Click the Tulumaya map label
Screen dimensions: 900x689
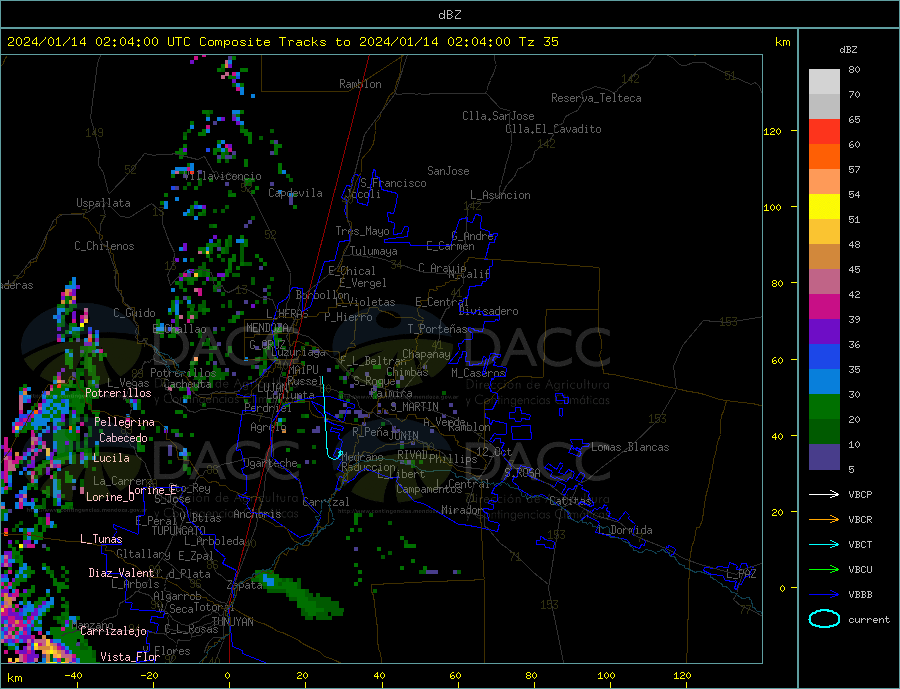pyautogui.click(x=374, y=251)
